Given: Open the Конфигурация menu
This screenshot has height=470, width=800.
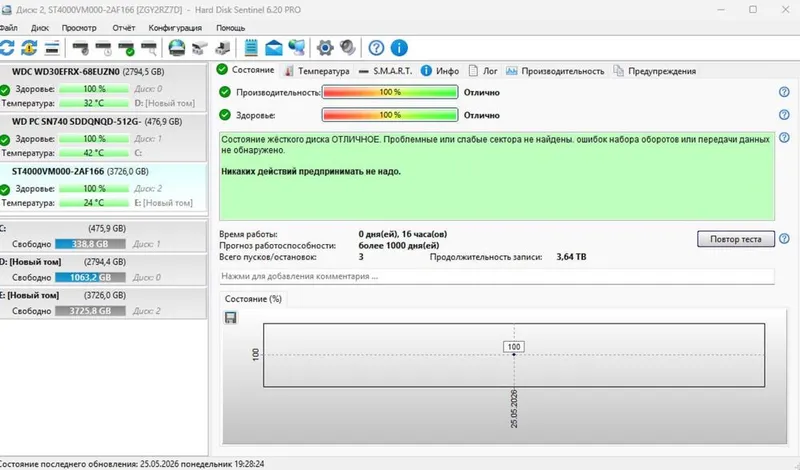Looking at the screenshot, I should point(175,28).
